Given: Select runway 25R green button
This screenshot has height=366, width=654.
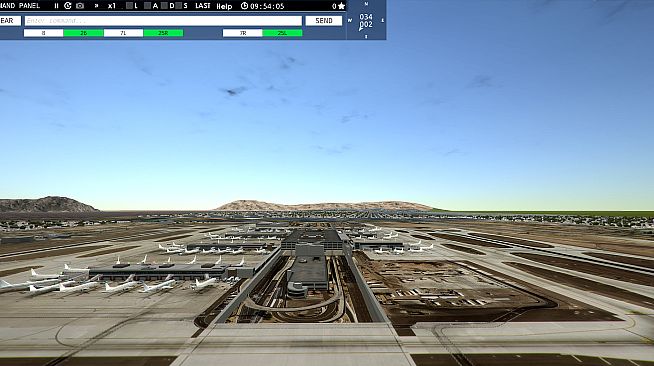Looking at the screenshot, I should 163,33.
